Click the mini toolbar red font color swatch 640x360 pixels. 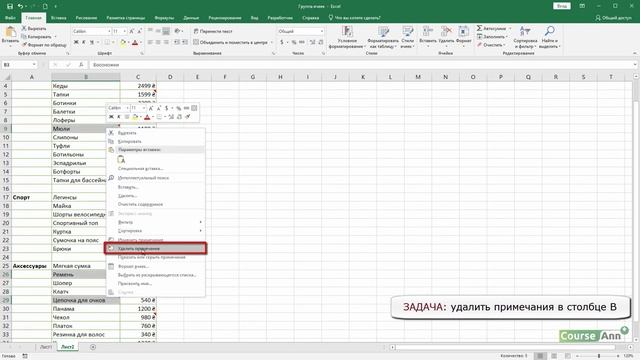tap(147, 117)
